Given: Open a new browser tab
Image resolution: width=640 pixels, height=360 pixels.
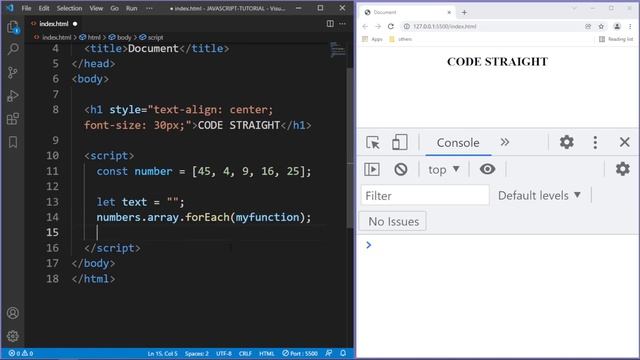Looking at the screenshot, I should 464,12.
